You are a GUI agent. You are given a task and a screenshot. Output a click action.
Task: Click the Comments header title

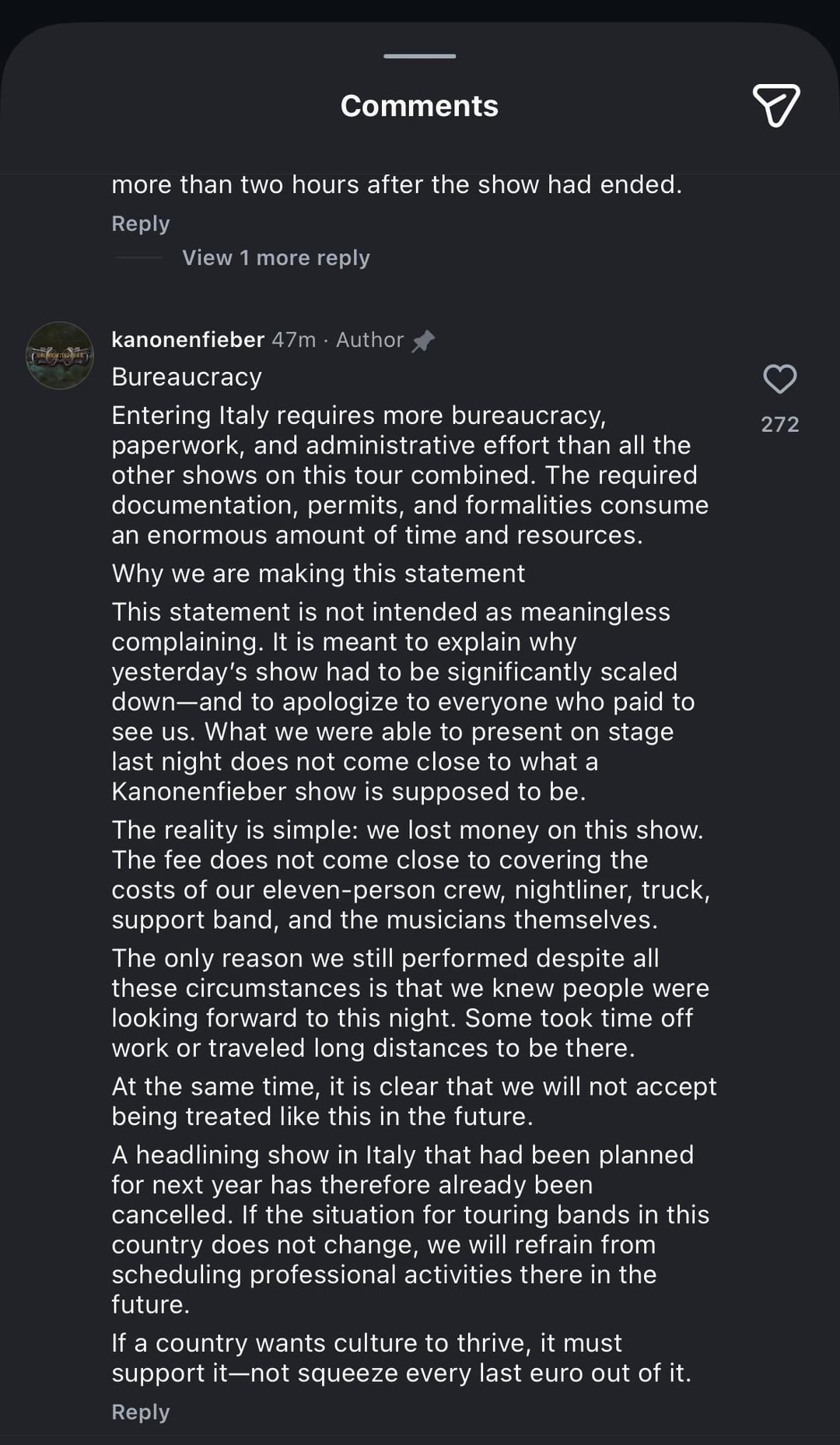[x=419, y=106]
